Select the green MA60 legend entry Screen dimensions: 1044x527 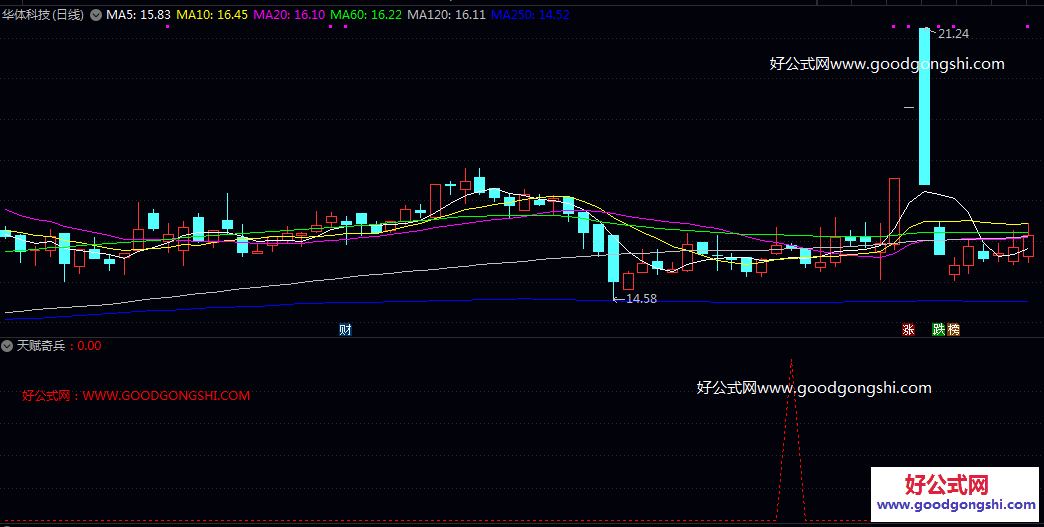pos(366,15)
